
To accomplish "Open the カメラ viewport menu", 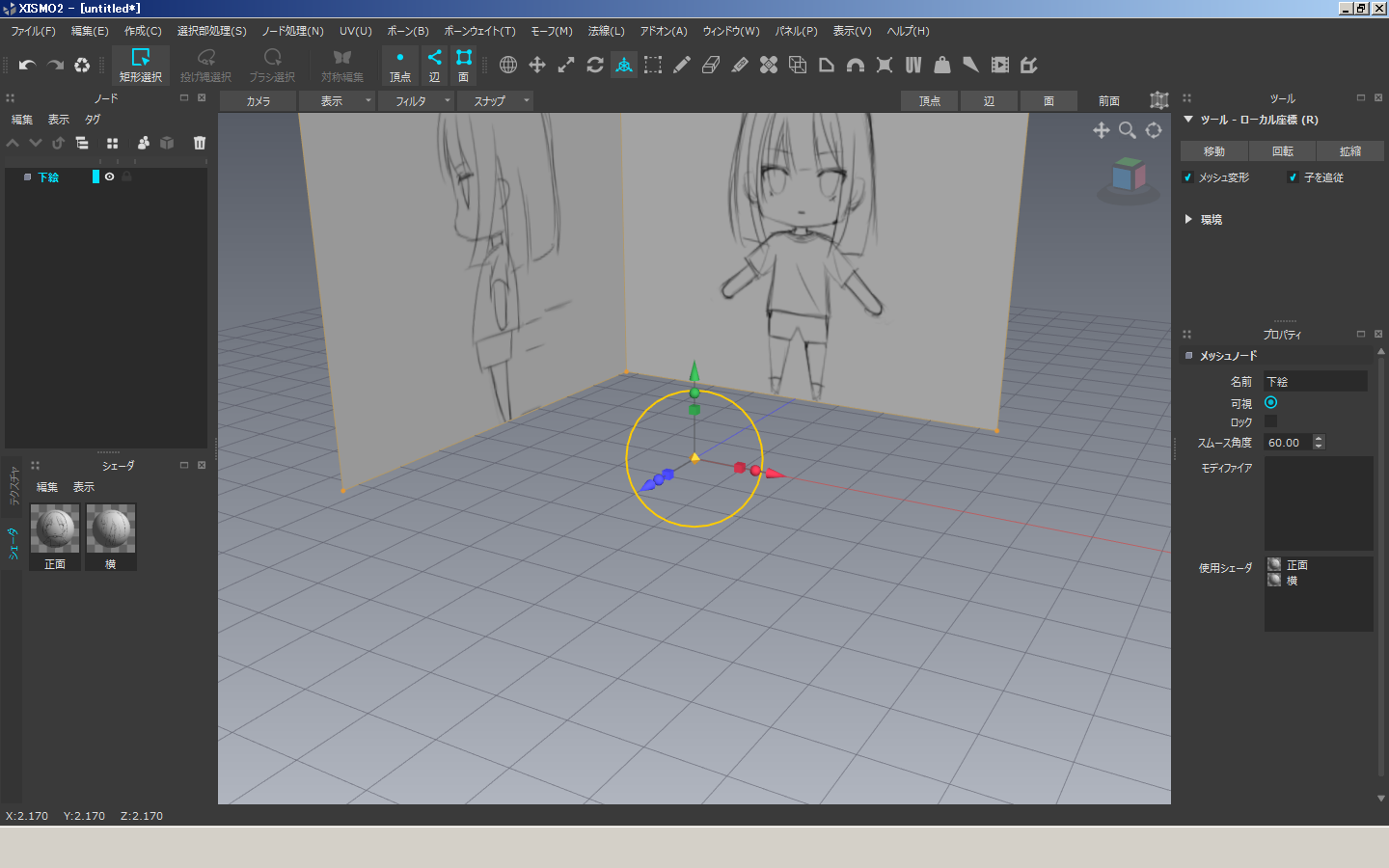I will click(x=258, y=100).
